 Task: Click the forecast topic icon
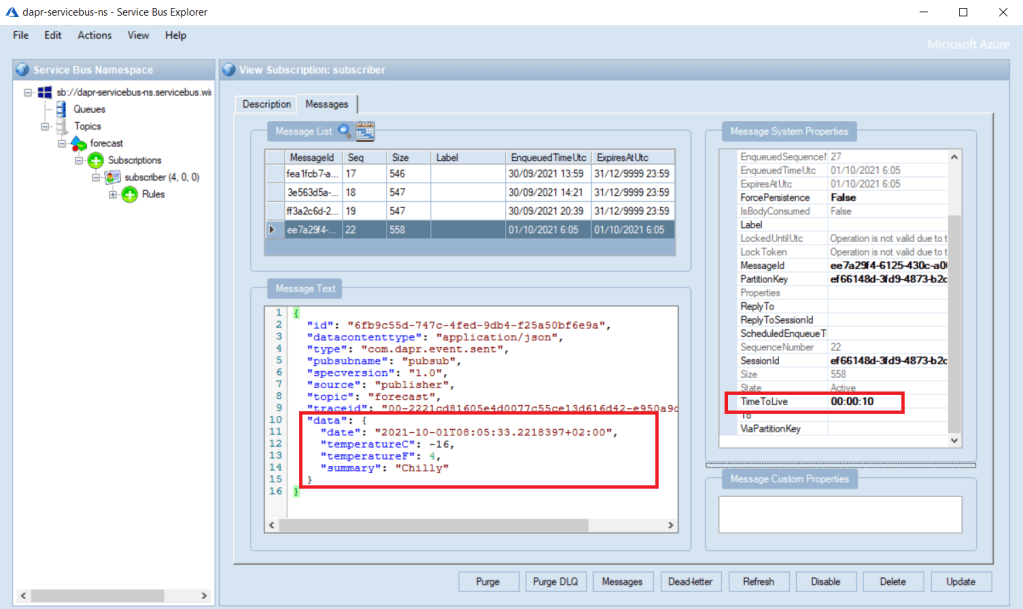point(78,143)
